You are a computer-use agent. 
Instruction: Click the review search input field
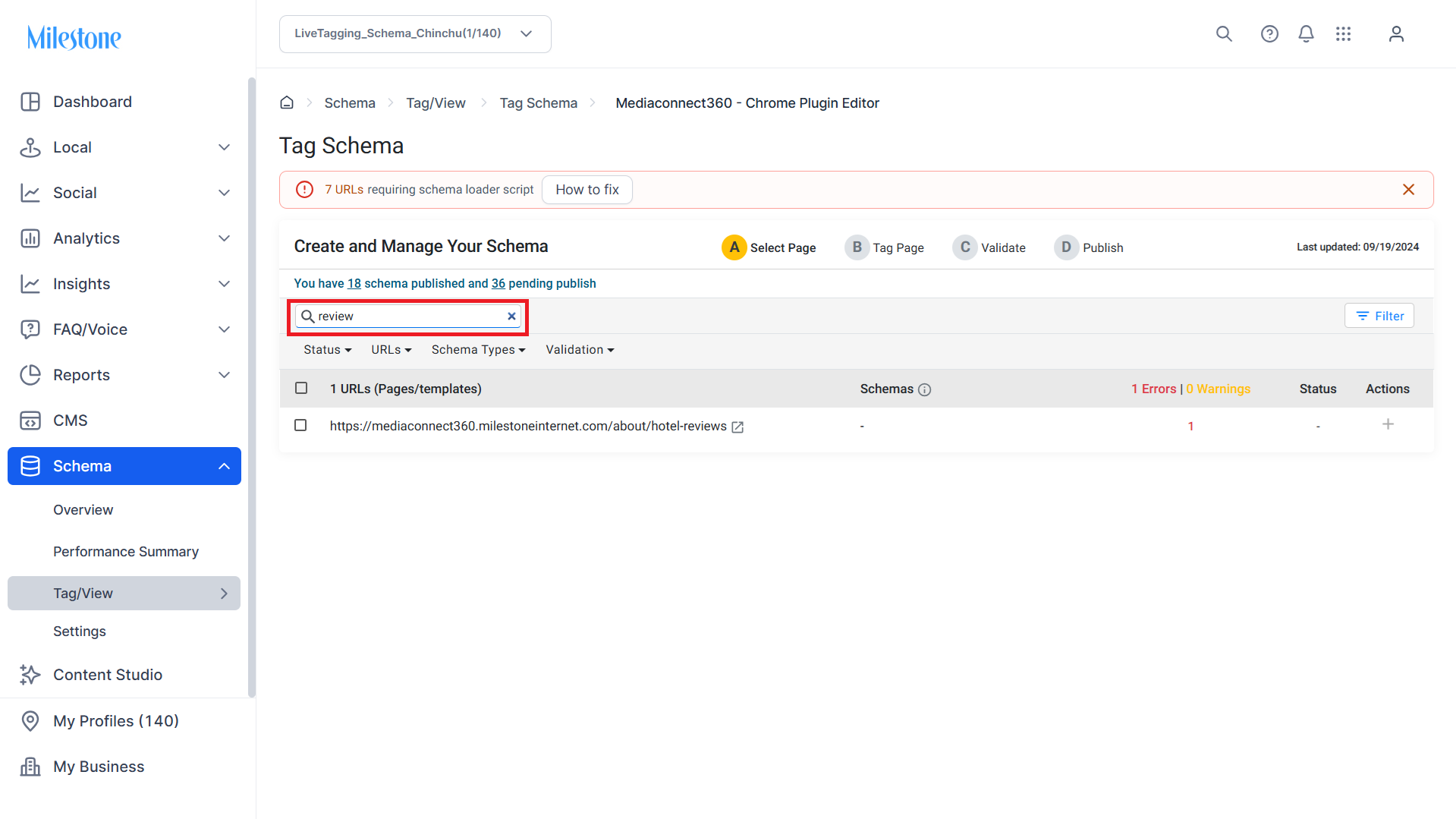(408, 317)
